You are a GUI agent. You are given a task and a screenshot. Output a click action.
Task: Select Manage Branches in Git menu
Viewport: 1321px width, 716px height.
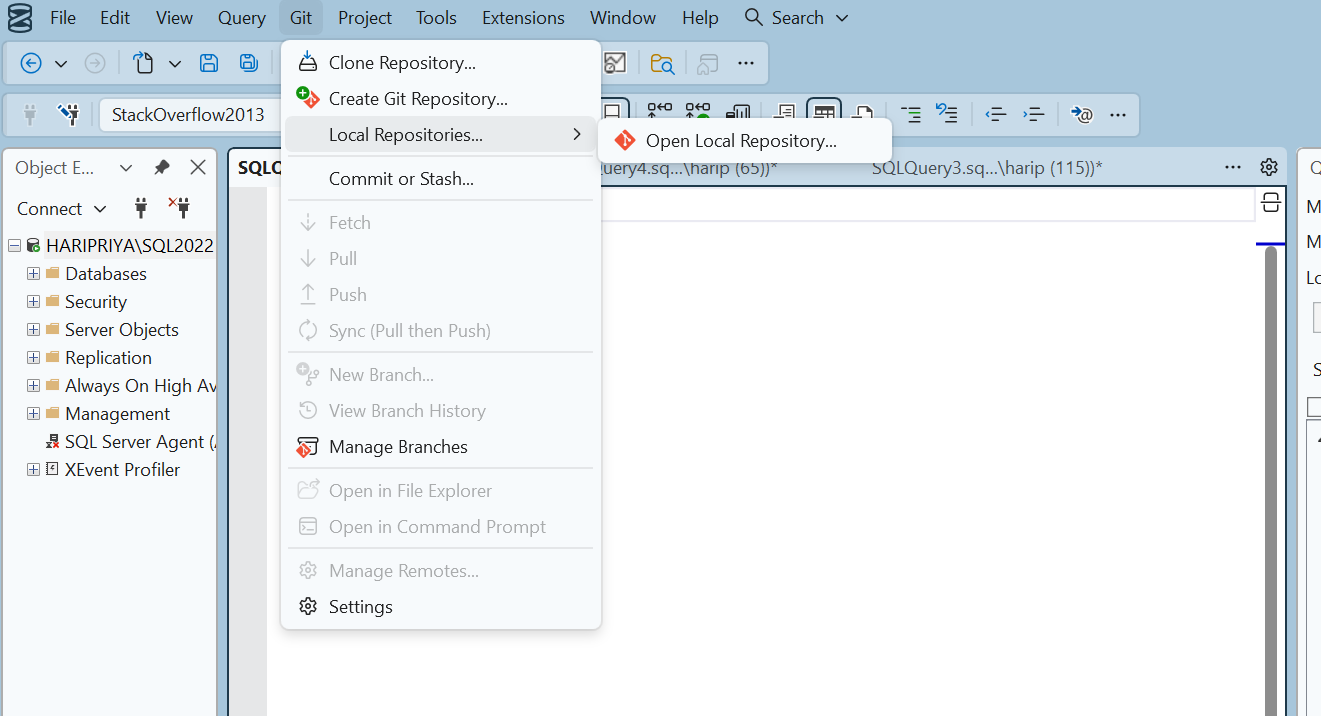pyautogui.click(x=441, y=447)
